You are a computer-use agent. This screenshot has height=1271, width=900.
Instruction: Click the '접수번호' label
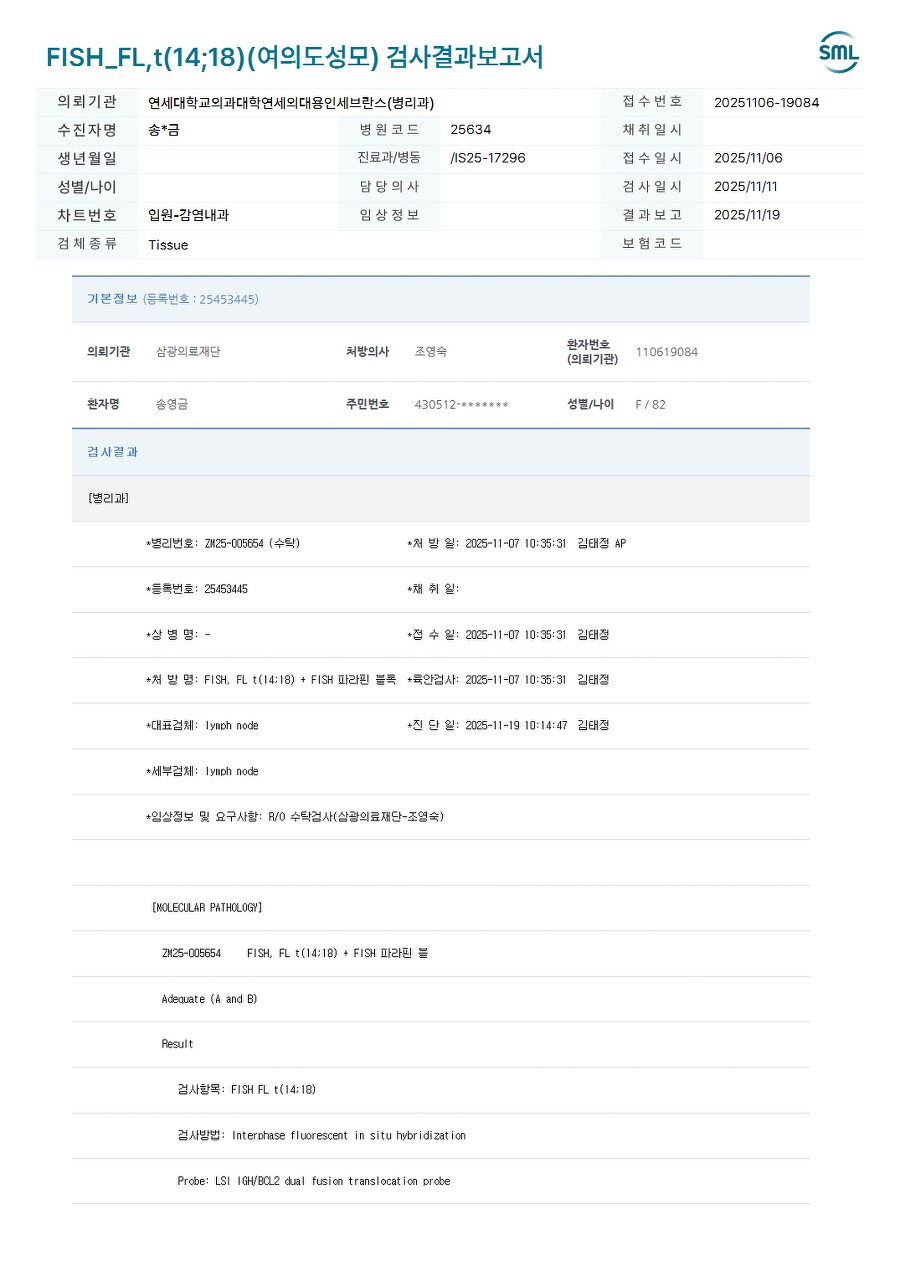coord(652,102)
